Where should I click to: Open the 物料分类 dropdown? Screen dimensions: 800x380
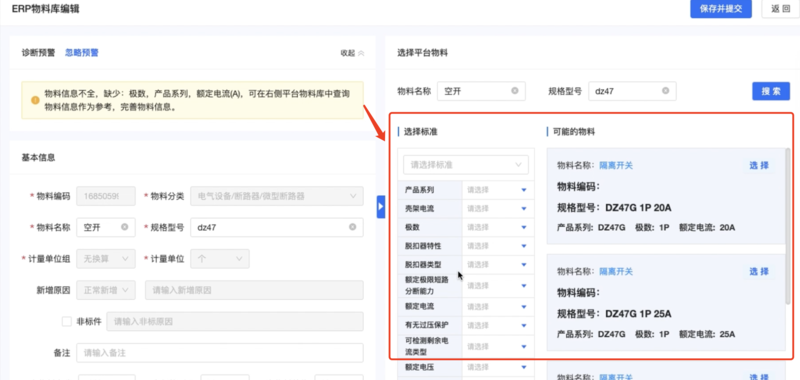tap(277, 196)
